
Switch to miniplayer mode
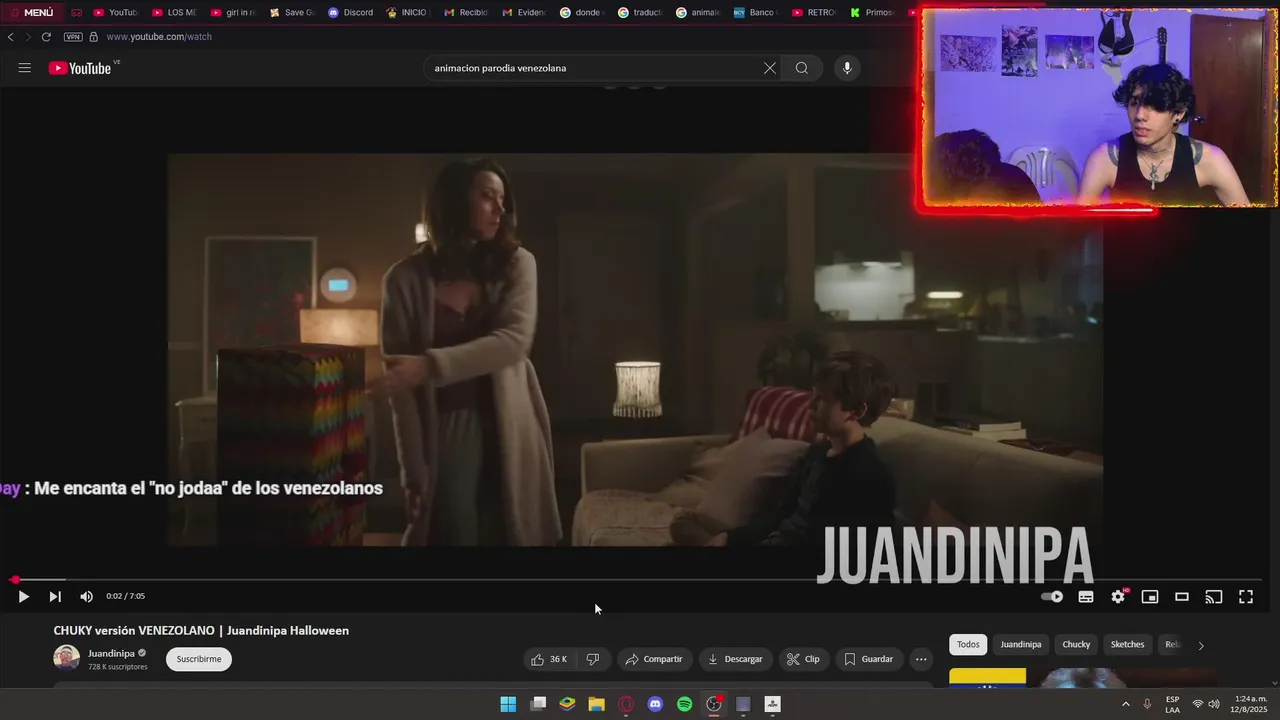(x=1150, y=597)
